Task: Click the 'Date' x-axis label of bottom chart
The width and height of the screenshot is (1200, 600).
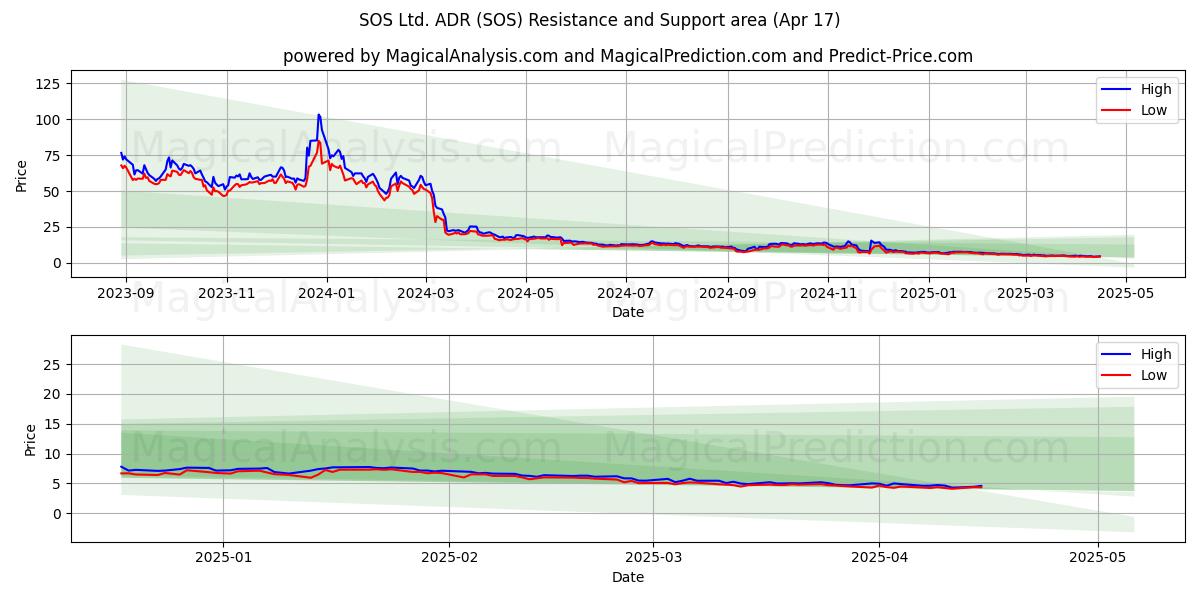Action: click(x=628, y=577)
